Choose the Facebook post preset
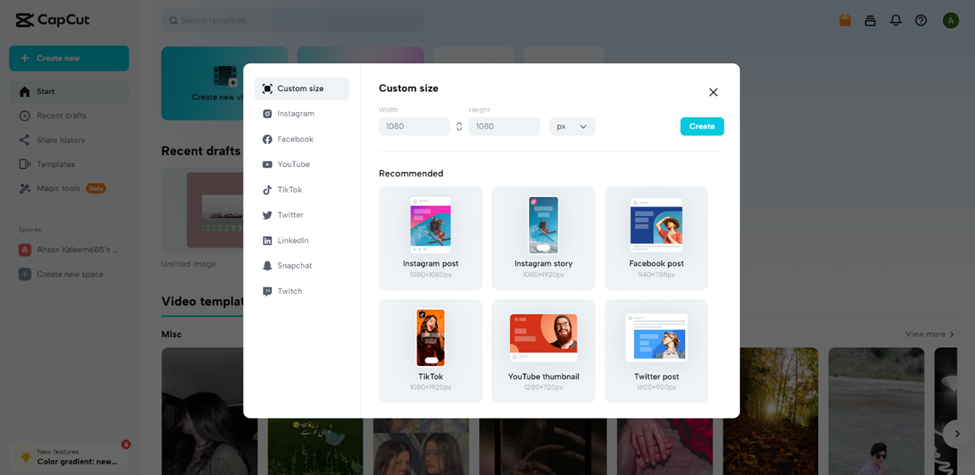 coord(657,238)
